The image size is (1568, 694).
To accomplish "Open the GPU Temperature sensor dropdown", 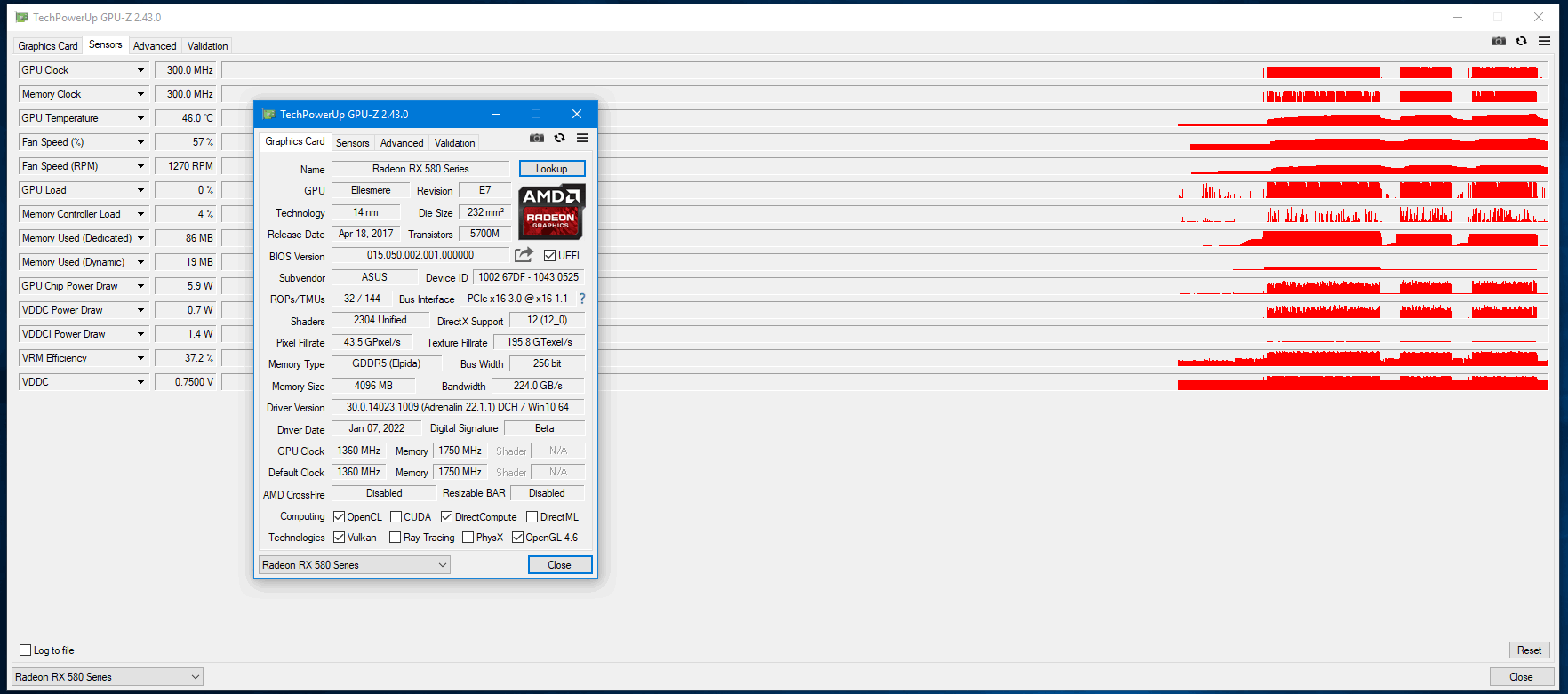I will point(140,118).
